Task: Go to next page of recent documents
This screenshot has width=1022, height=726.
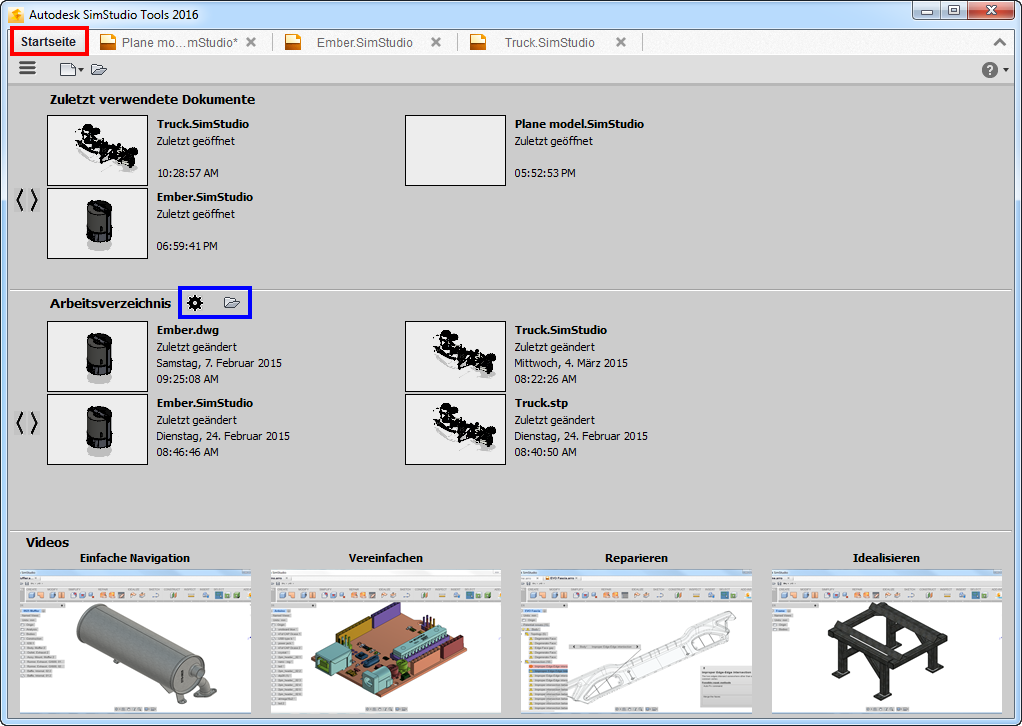Action: 34,200
